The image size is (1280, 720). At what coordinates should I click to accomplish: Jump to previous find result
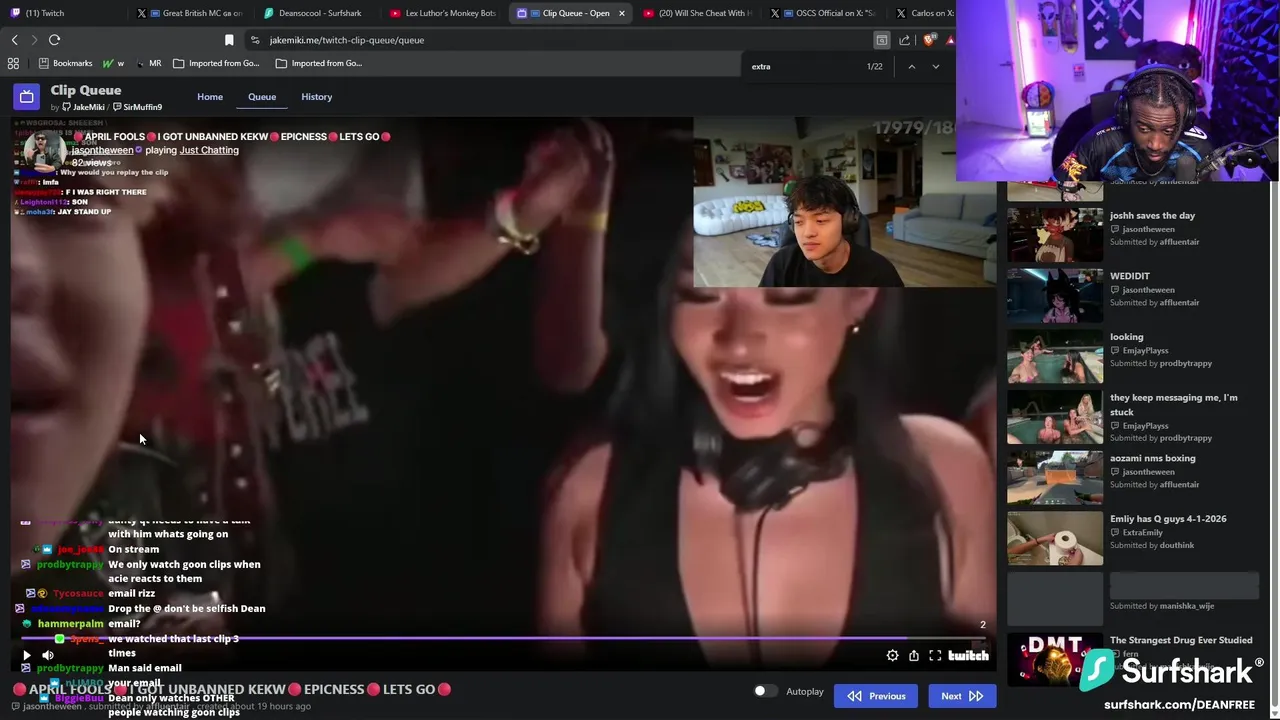coord(911,66)
